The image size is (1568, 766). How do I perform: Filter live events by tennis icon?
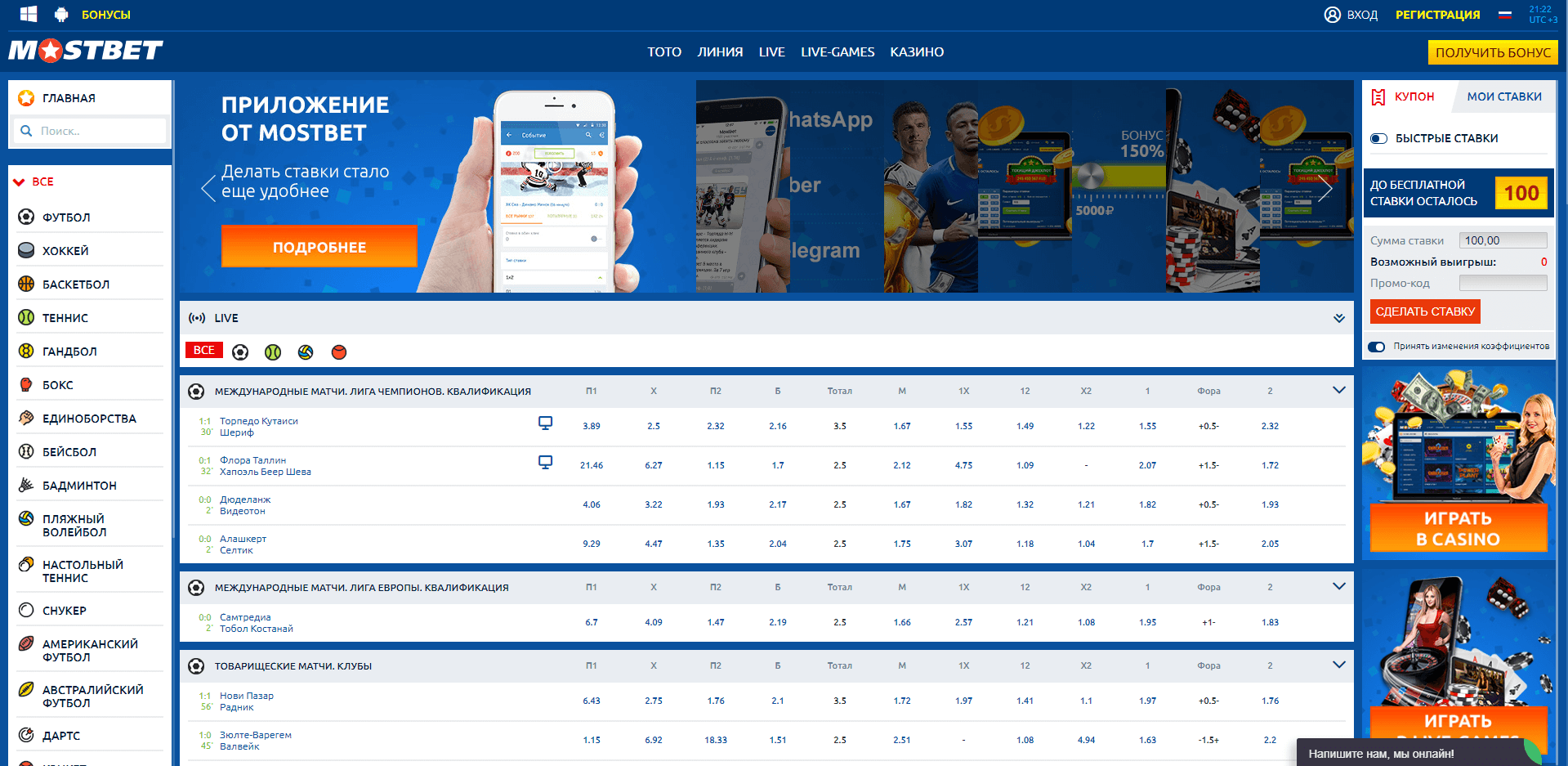(273, 352)
